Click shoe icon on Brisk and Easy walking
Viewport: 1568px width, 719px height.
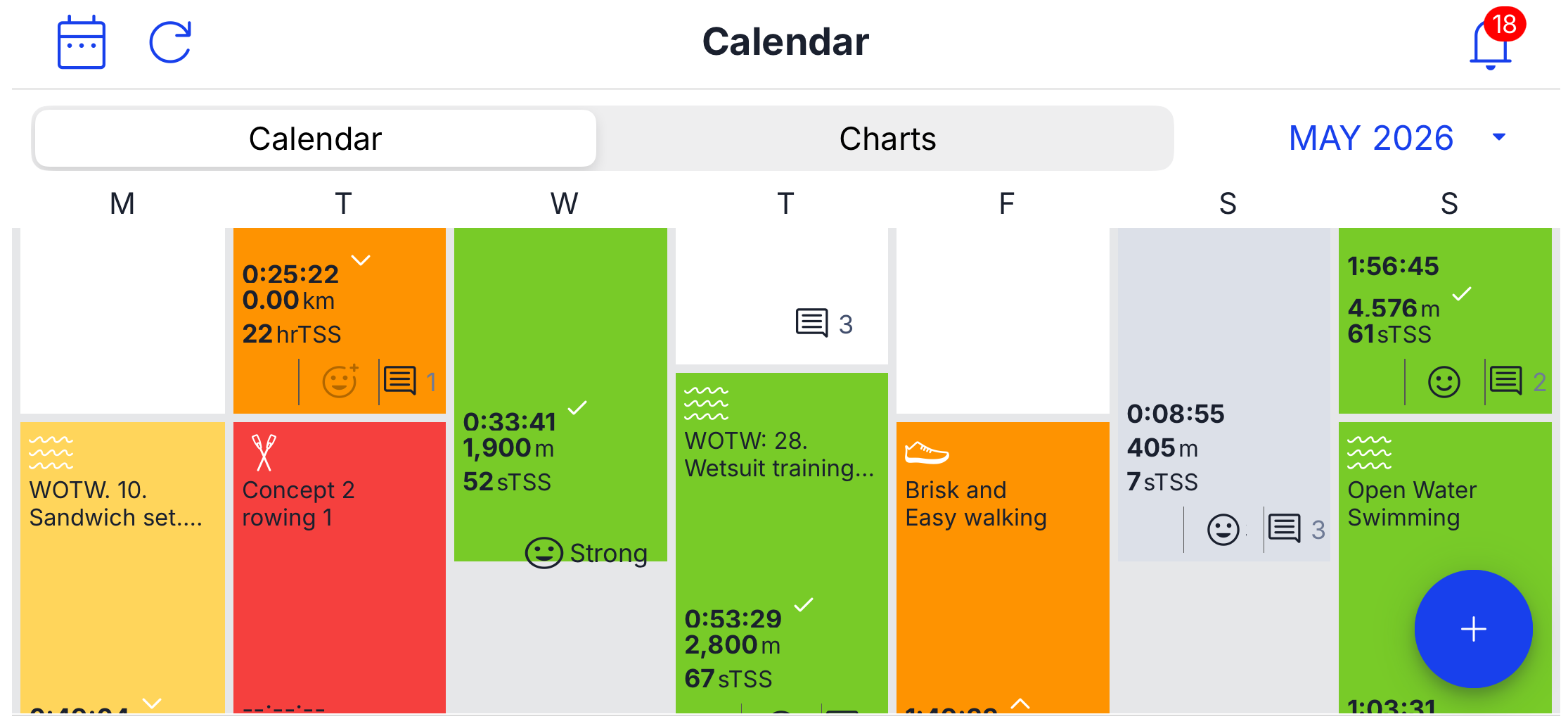(927, 452)
